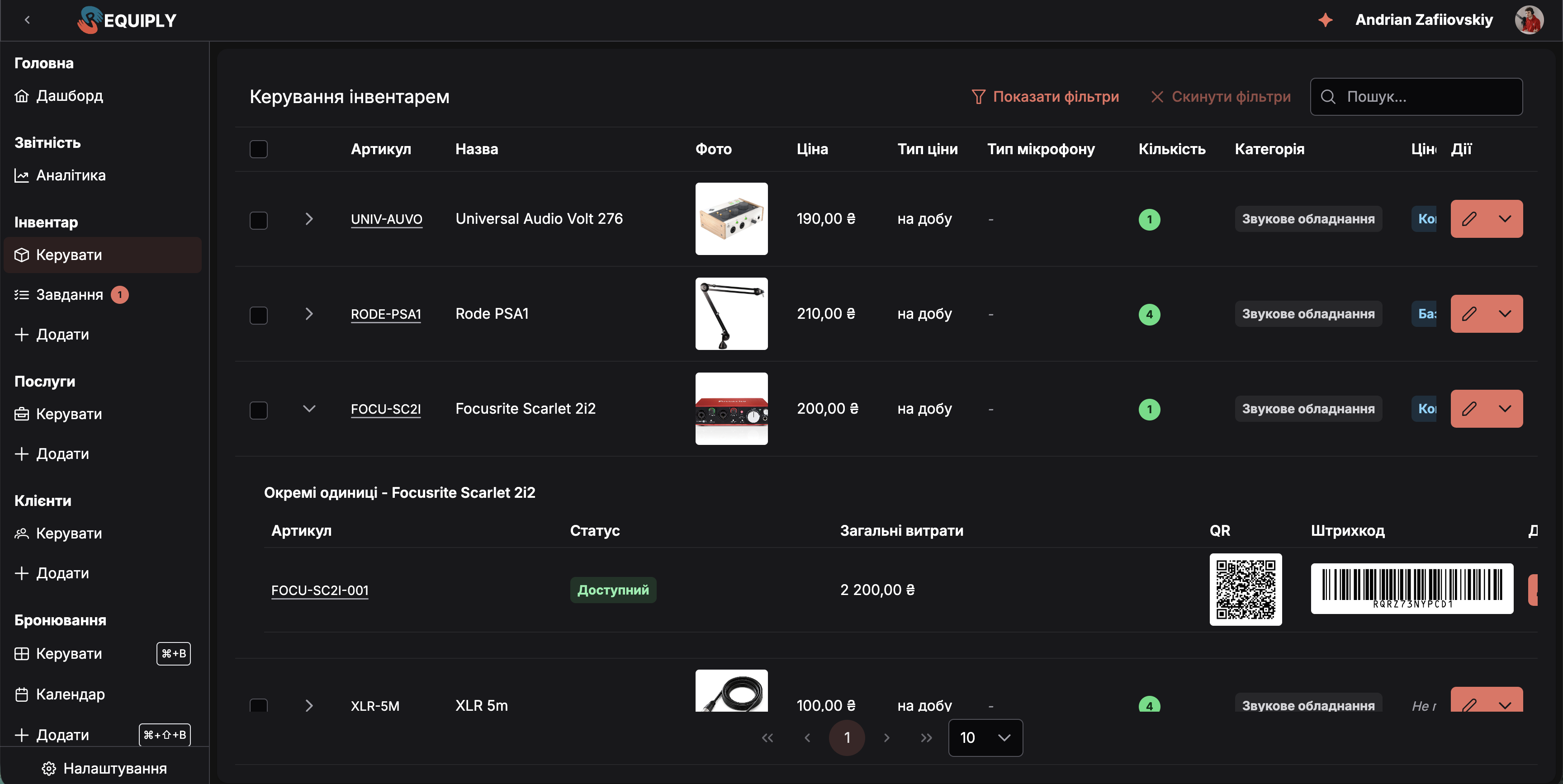This screenshot has height=784, width=1563.
Task: Open the Дашборд page
Action: (x=103, y=96)
